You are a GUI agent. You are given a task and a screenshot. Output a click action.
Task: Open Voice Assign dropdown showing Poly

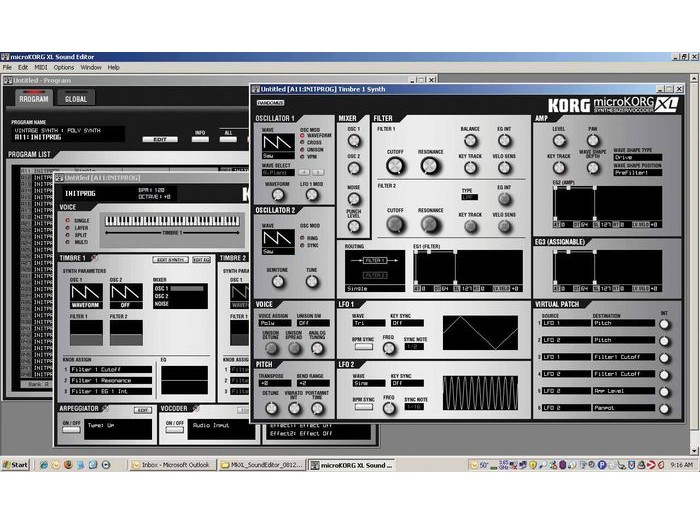(275, 323)
